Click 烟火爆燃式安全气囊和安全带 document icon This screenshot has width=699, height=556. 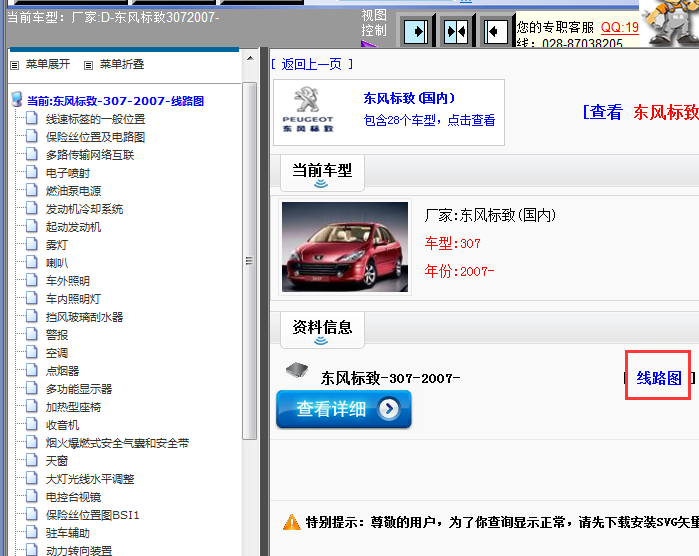pos(32,442)
